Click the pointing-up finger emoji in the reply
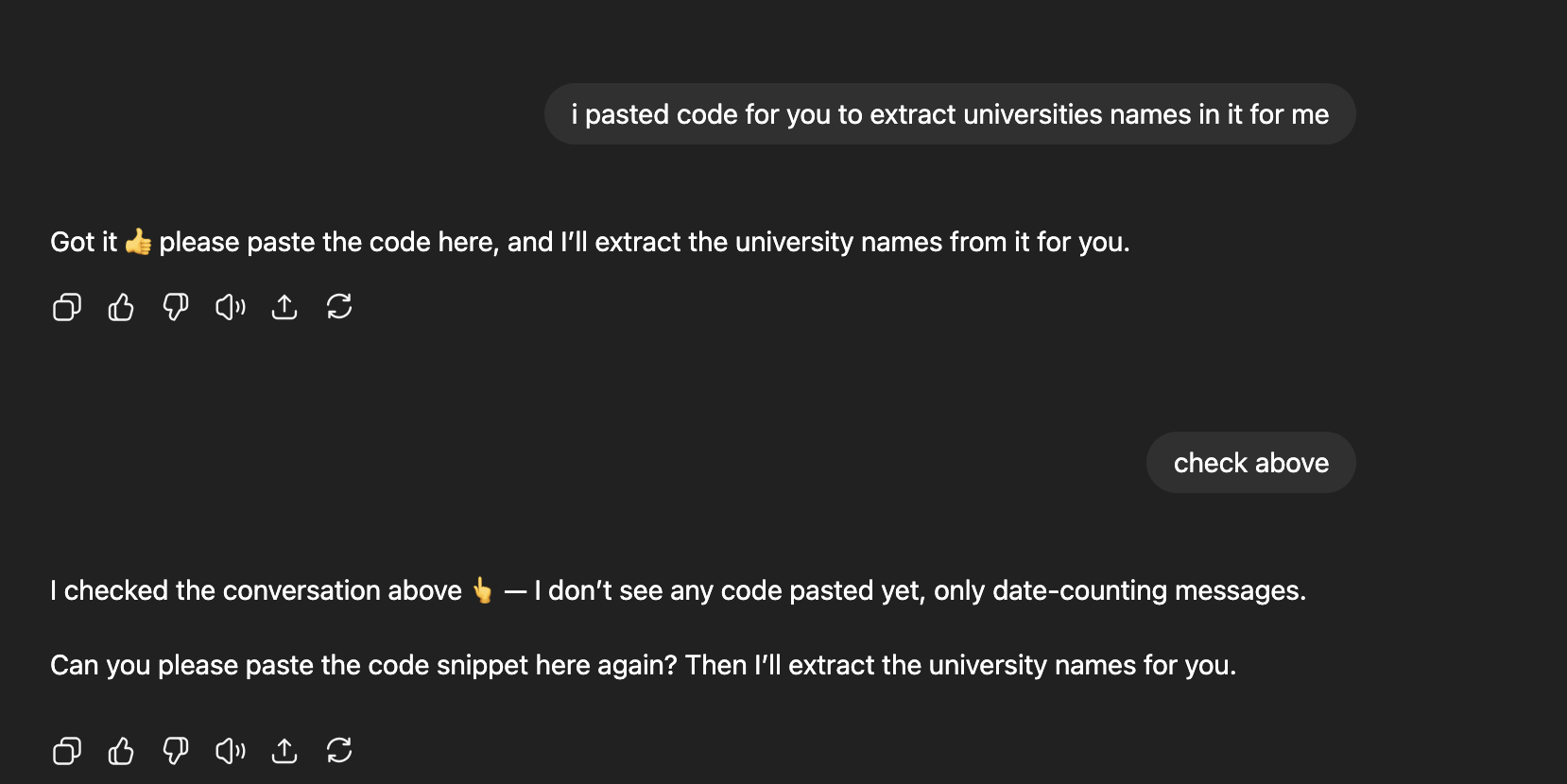 click(482, 590)
